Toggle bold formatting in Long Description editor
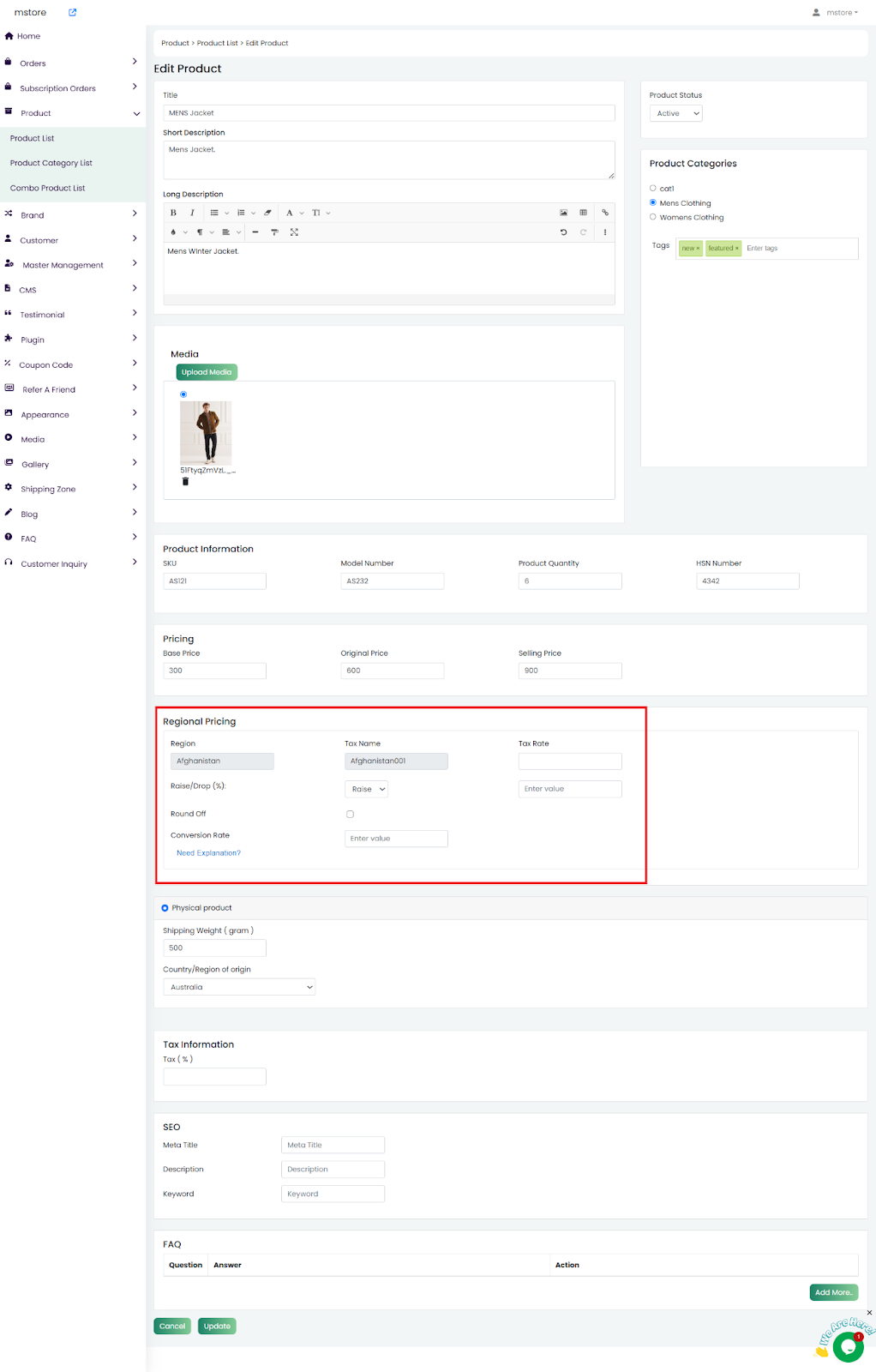The image size is (876, 1372). 173,213
